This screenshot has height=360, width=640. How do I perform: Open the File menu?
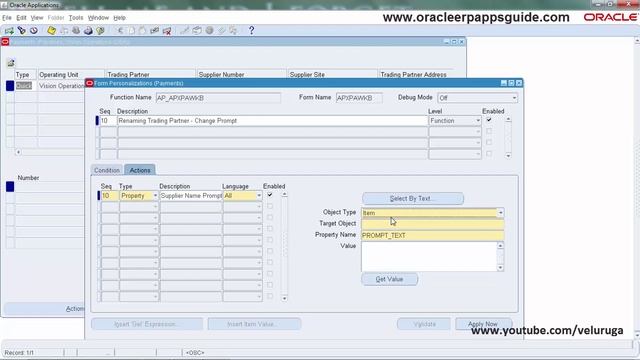7,18
